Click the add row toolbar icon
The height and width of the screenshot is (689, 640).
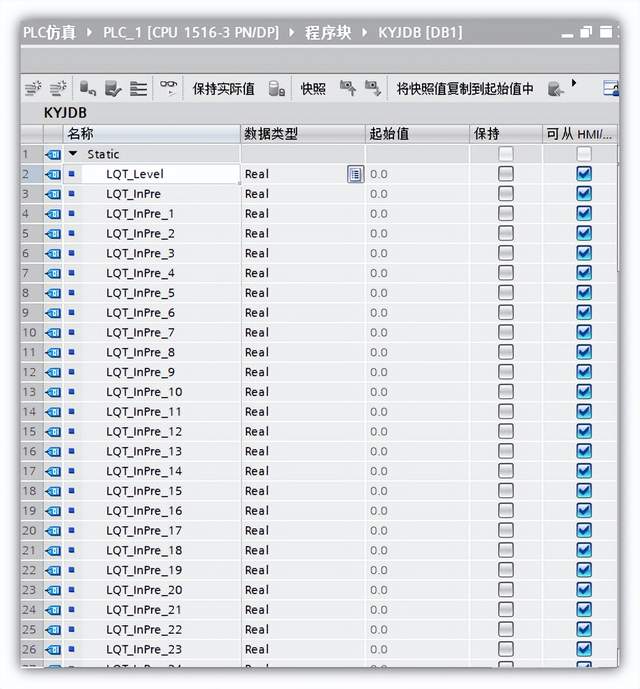(58, 88)
